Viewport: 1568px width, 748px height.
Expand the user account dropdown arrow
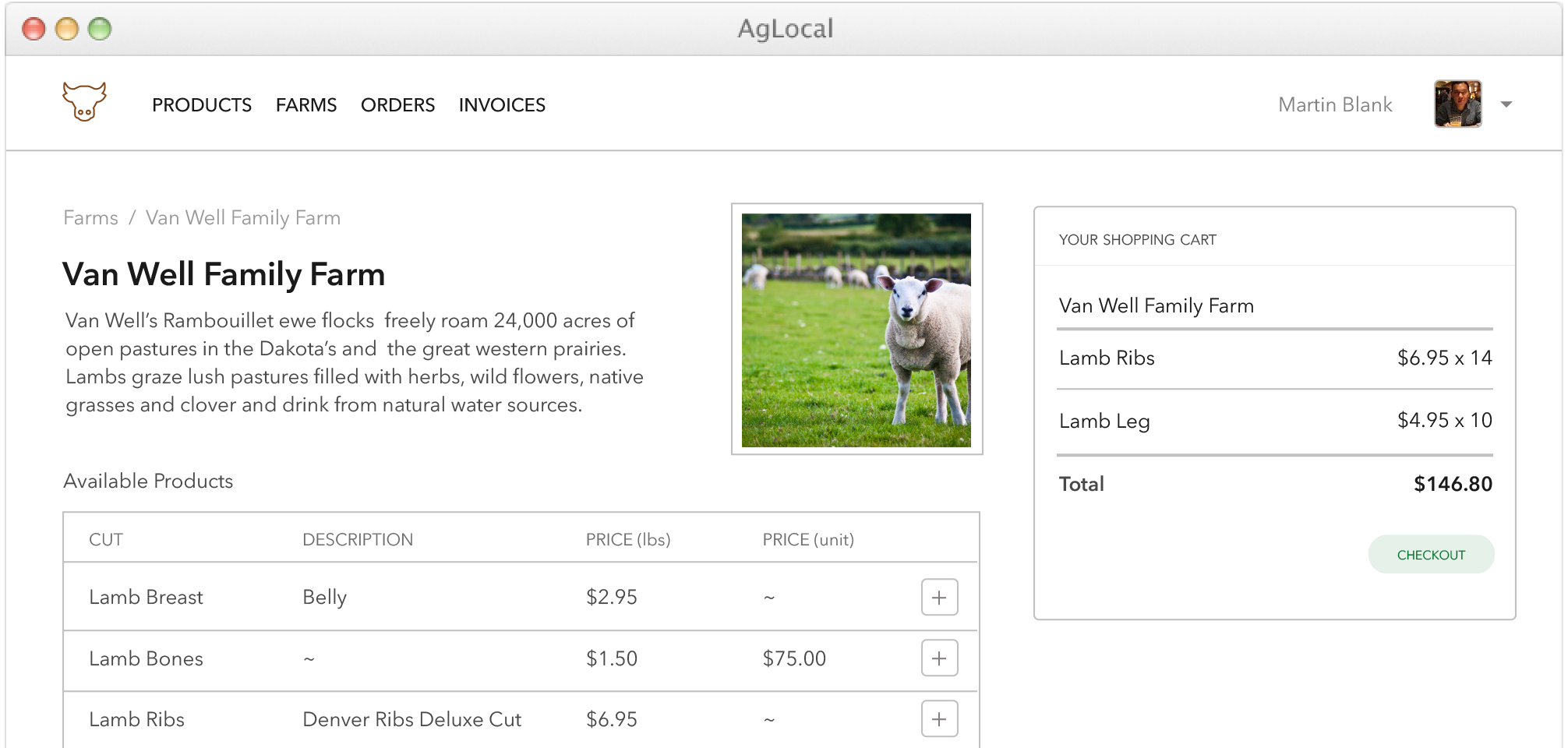[x=1506, y=104]
